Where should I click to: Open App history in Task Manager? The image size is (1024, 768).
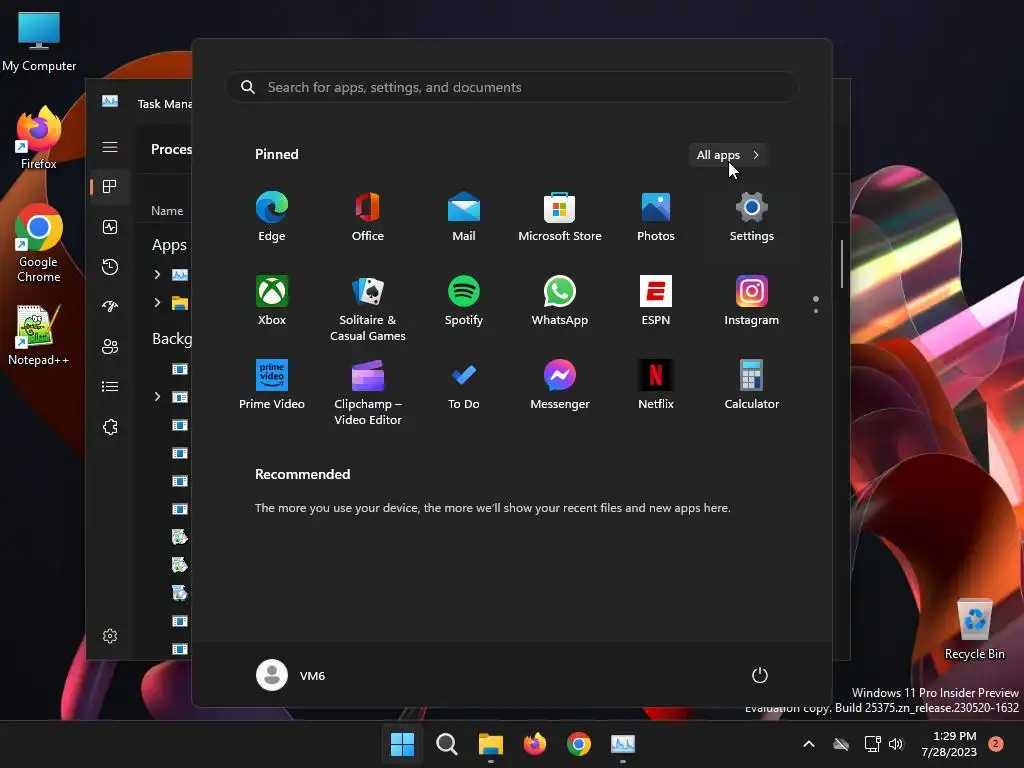[x=110, y=266]
